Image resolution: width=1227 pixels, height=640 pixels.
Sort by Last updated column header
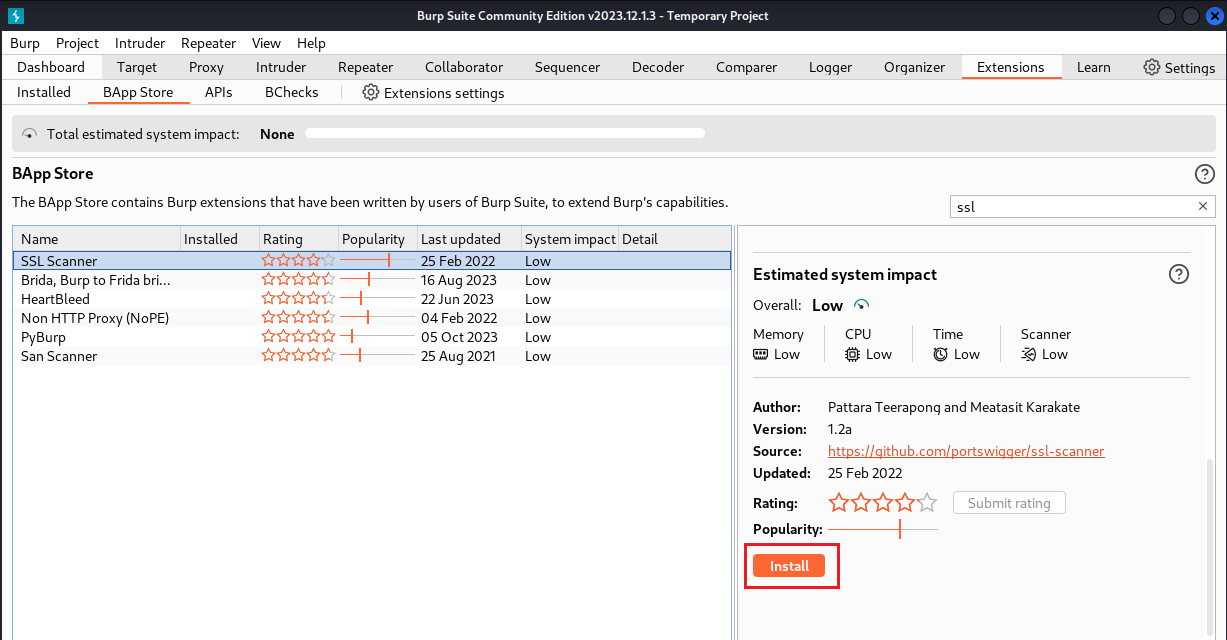[469, 239]
